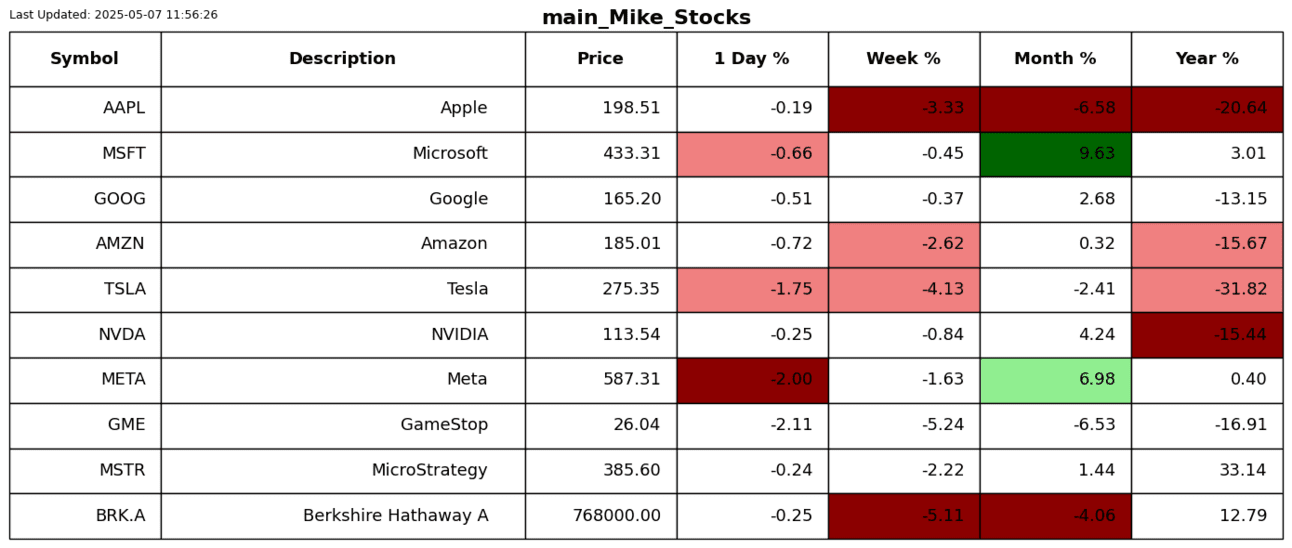Click the Last Updated timestamp text
Screen dimensions: 1292x548
pos(113,15)
